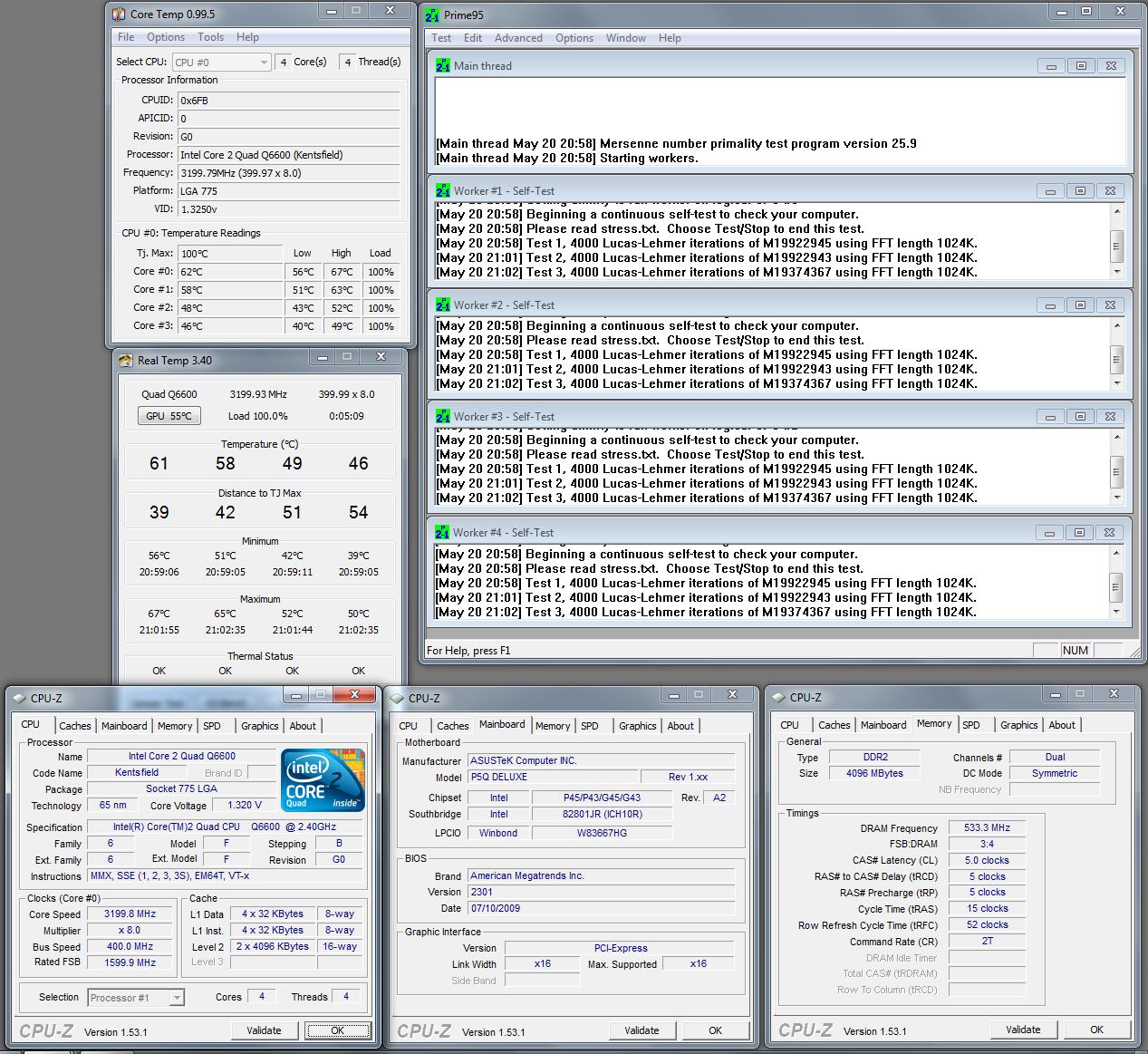Open the Options menu in Core Temp
The height and width of the screenshot is (1054, 1148).
pyautogui.click(x=166, y=37)
